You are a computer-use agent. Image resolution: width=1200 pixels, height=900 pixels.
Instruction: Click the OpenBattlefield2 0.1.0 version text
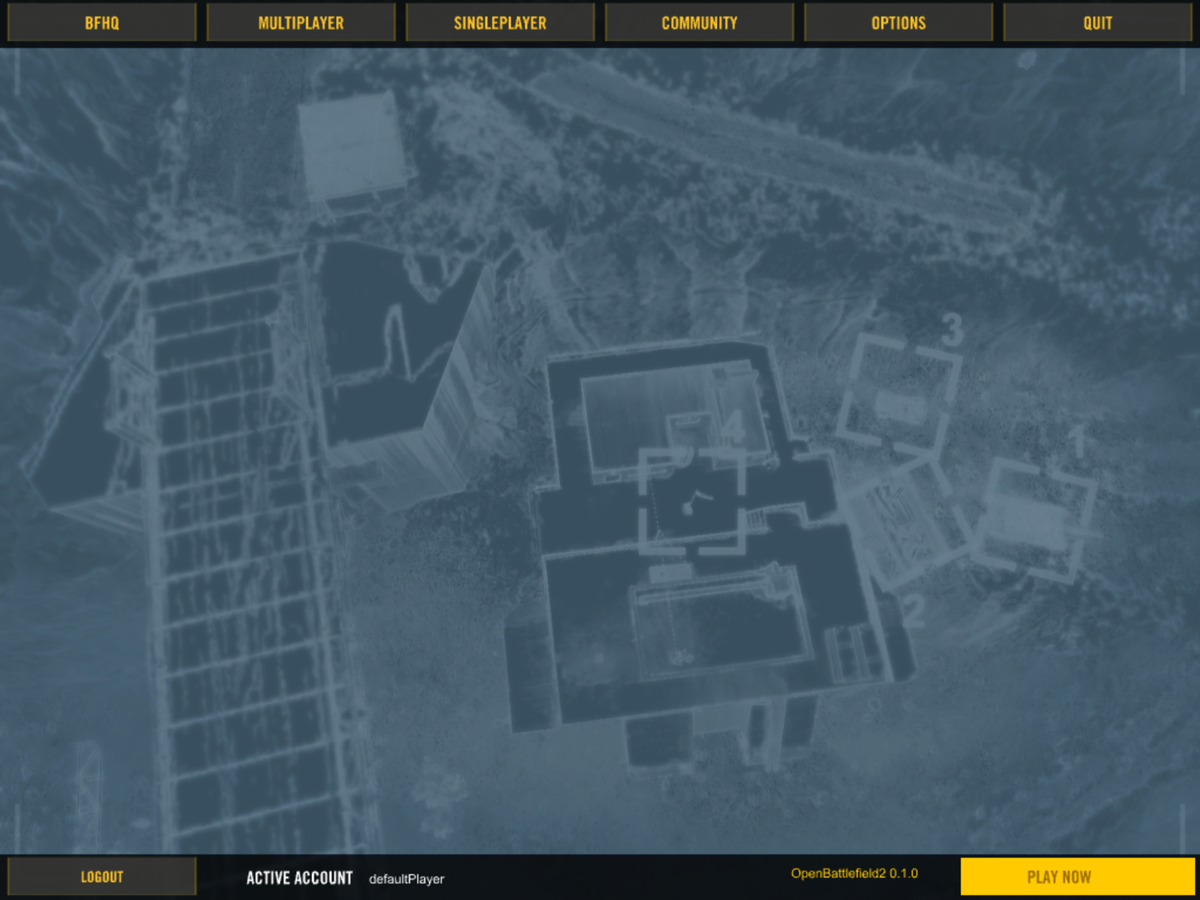pos(854,873)
